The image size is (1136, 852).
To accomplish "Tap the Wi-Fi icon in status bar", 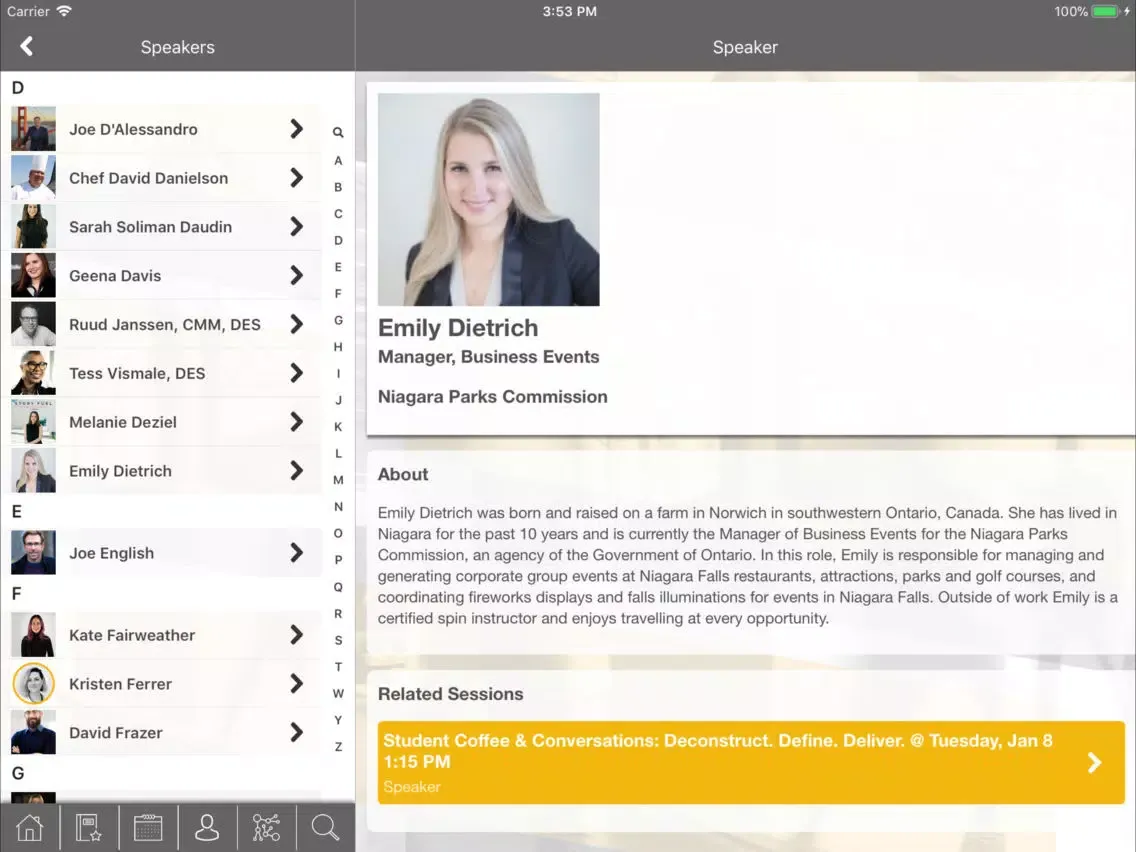I will [64, 11].
